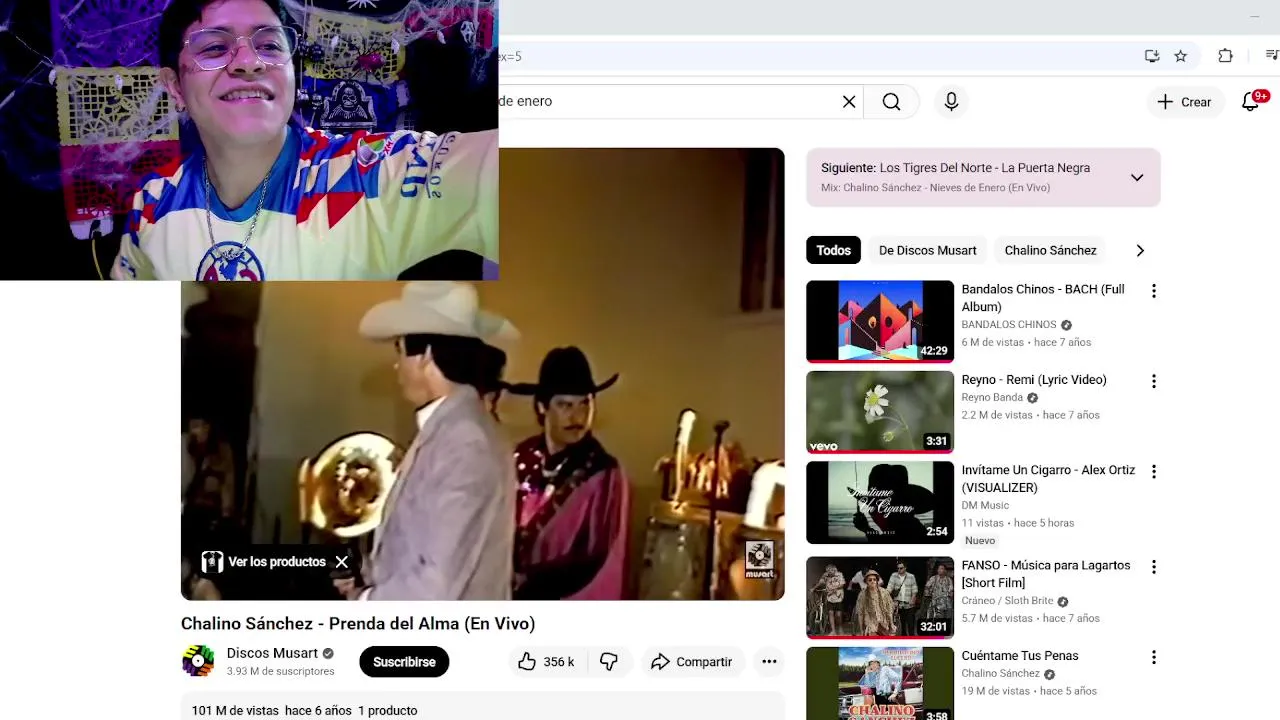Click DM Music channel name
The height and width of the screenshot is (720, 1280).
985,506
